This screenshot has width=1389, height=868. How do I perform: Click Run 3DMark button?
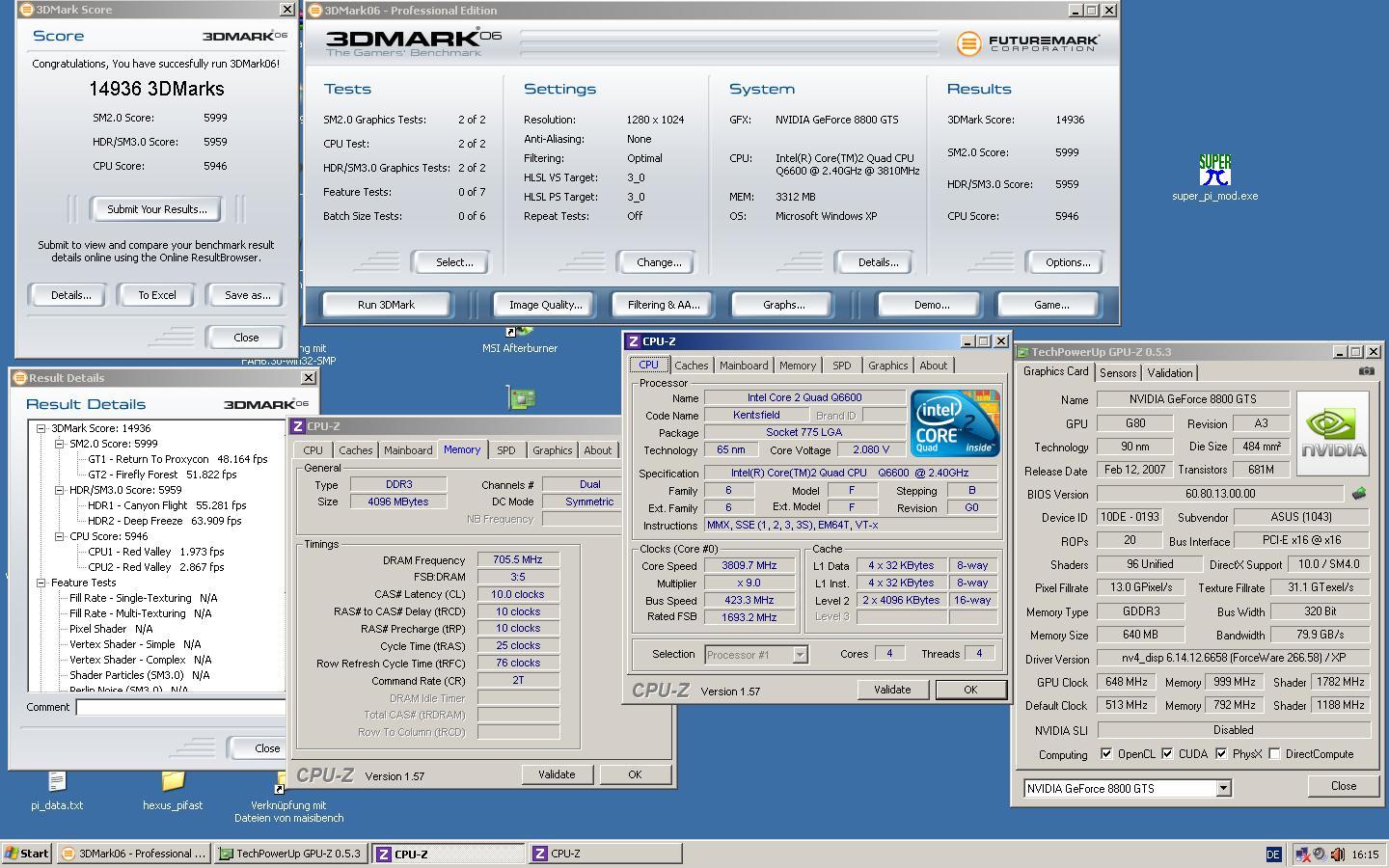point(386,305)
